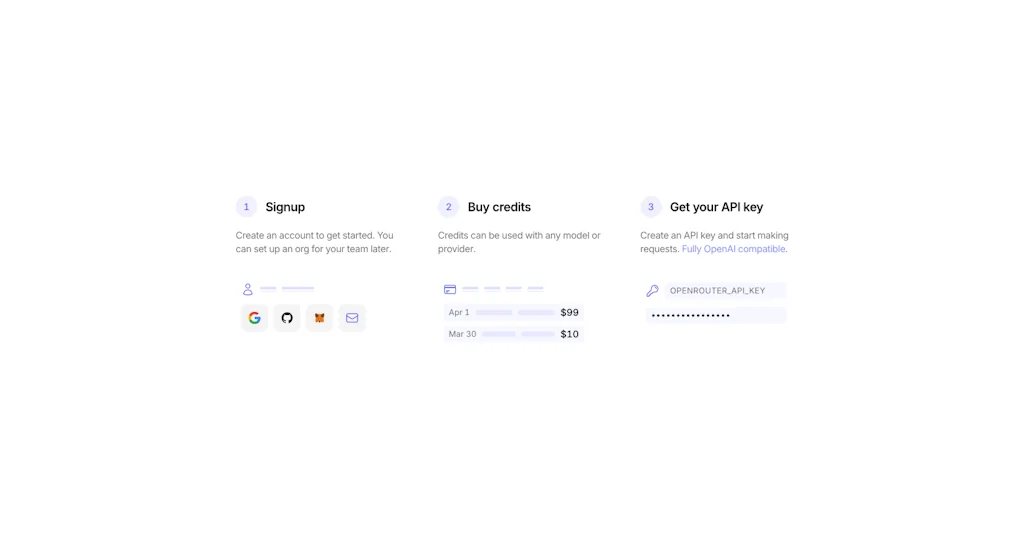Screen dimensions: 1024x538
Task: Click the step 3 number badge
Action: [x=651, y=207]
